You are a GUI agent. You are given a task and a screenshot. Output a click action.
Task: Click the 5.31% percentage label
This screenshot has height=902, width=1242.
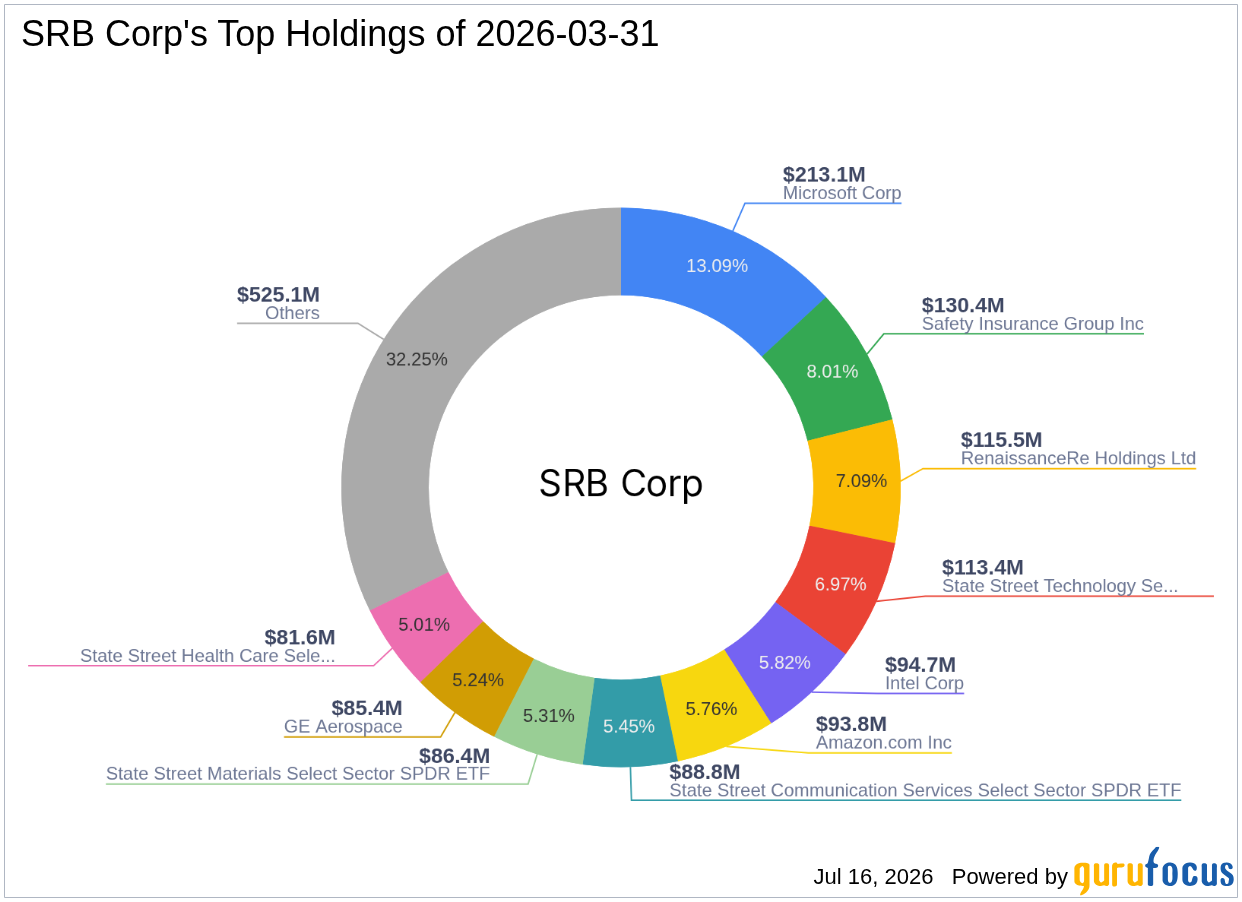pyautogui.click(x=549, y=716)
